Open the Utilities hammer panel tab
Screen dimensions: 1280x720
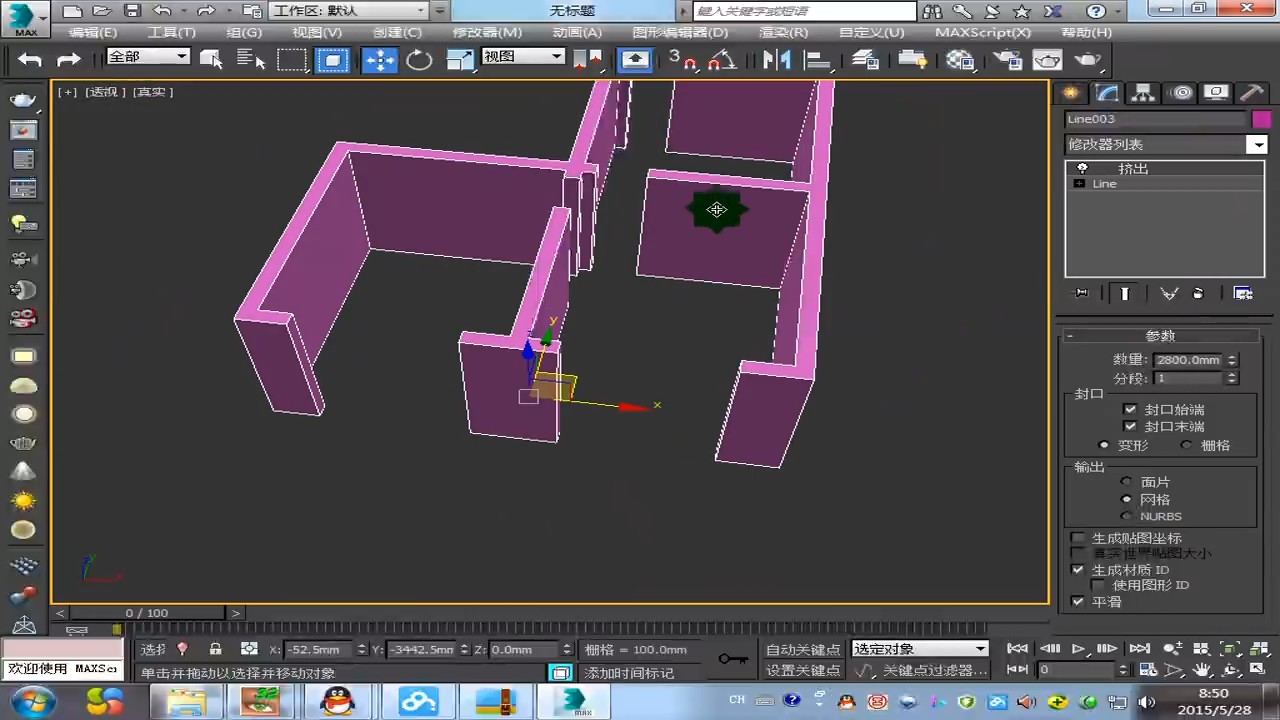coord(1252,93)
